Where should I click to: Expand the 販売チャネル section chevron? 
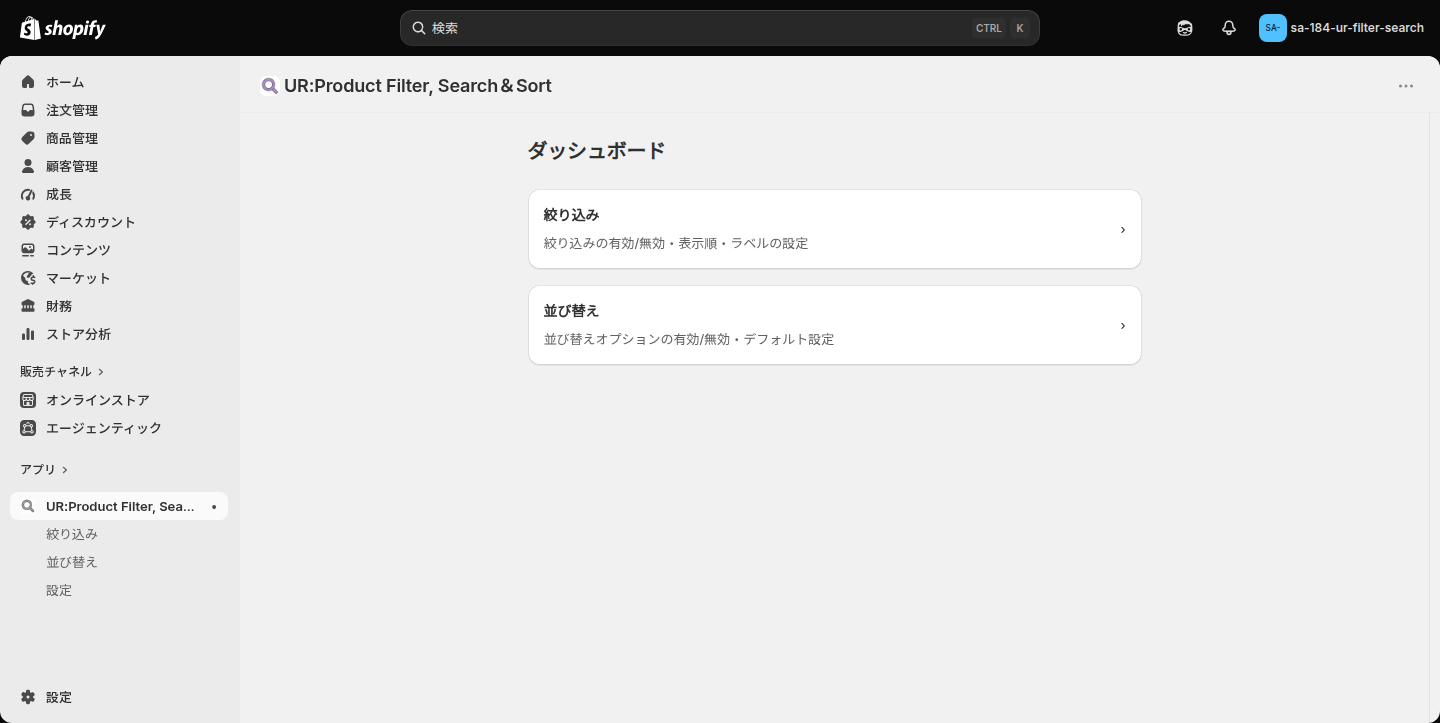[101, 372]
